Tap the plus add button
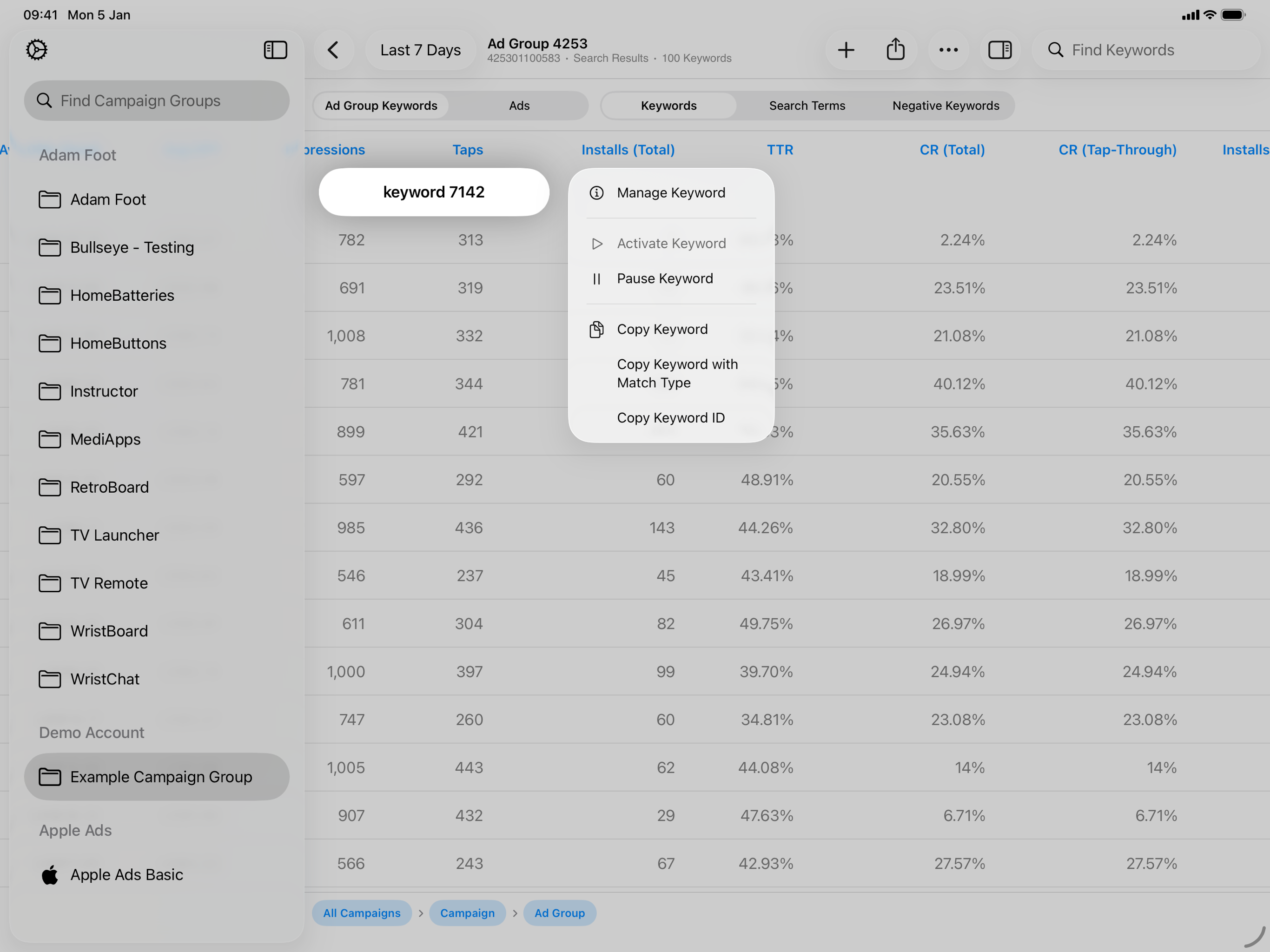 tap(845, 50)
